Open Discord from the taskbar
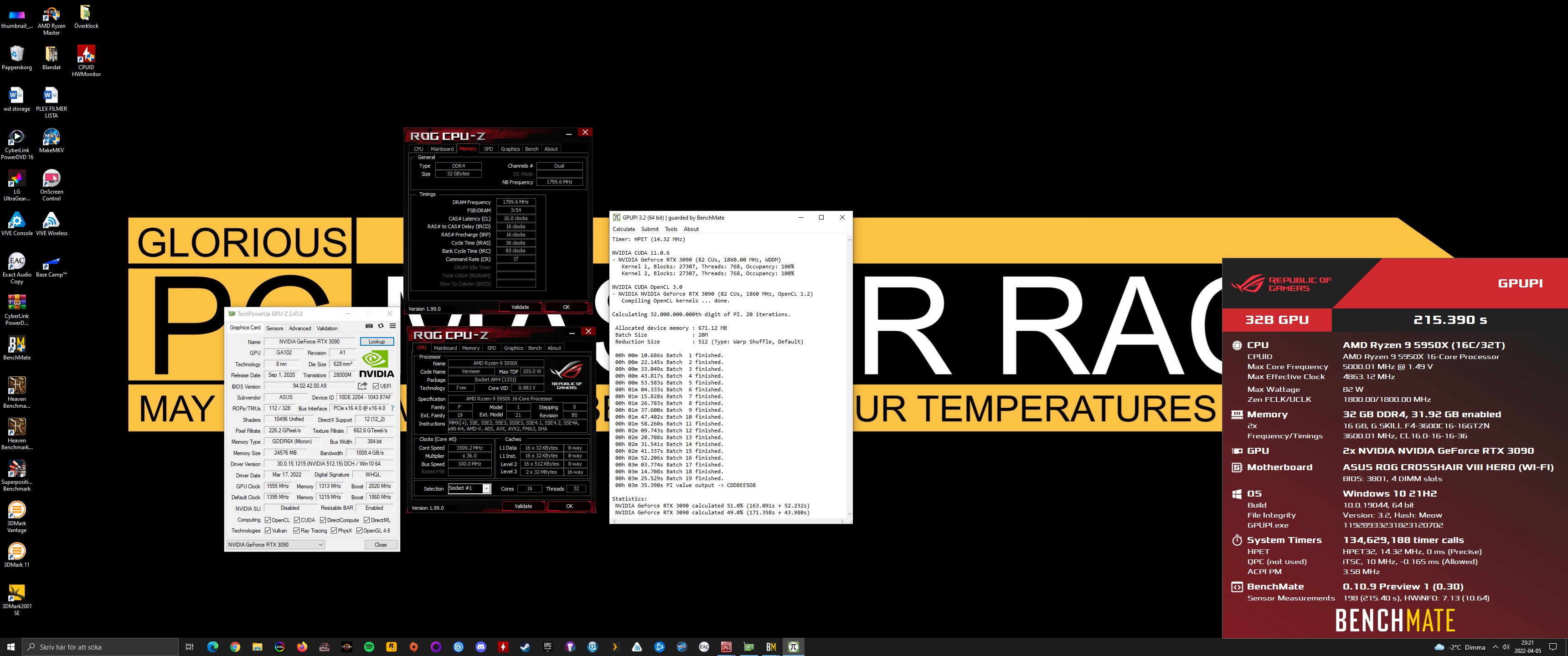This screenshot has height=656, width=1568. click(481, 647)
